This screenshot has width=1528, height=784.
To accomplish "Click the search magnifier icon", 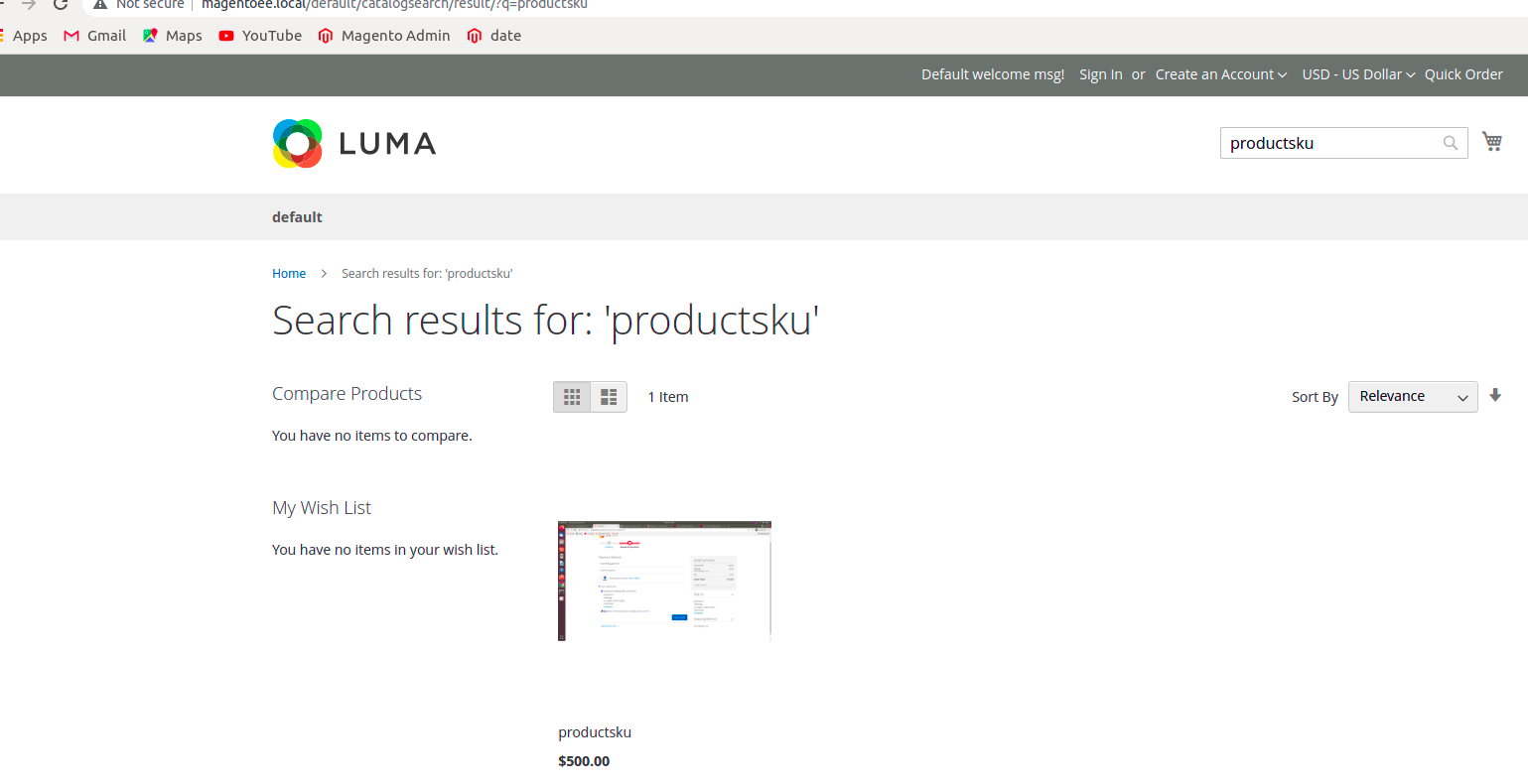I will point(1450,143).
